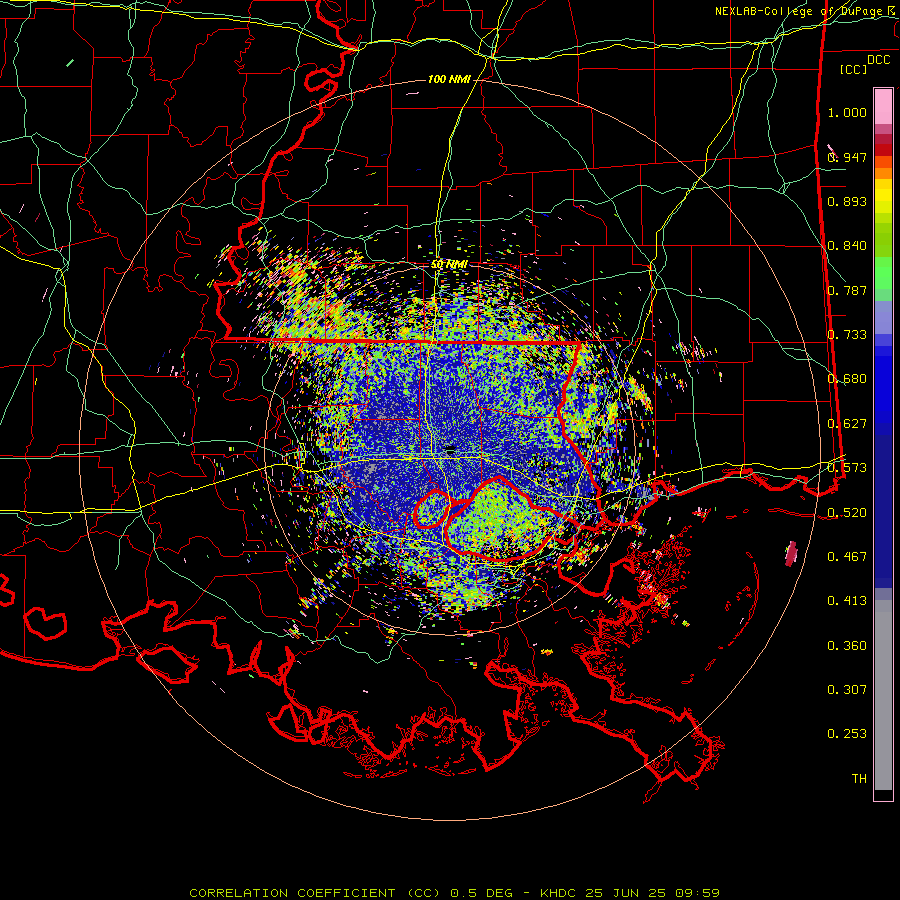Image resolution: width=900 pixels, height=900 pixels.
Task: Click the 1.000 value on the scale
Action: [x=847, y=112]
